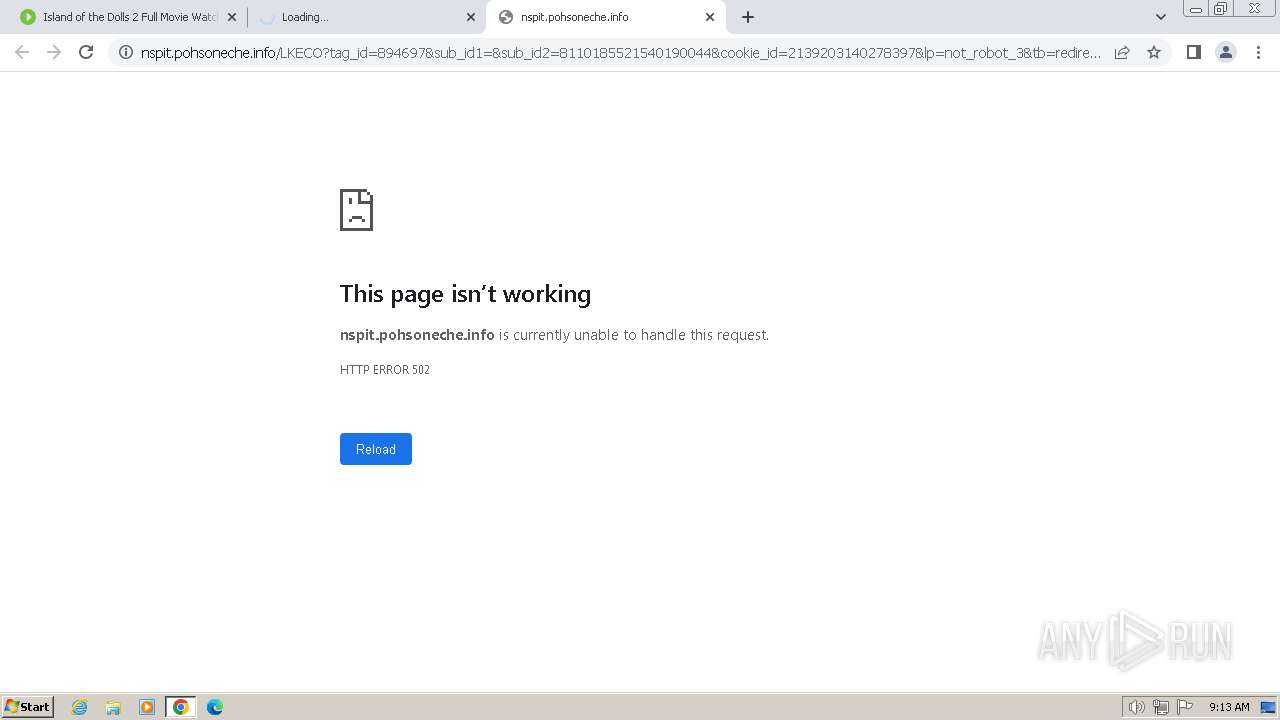The height and width of the screenshot is (720, 1280).
Task: Open media player icon in taskbar
Action: (147, 707)
